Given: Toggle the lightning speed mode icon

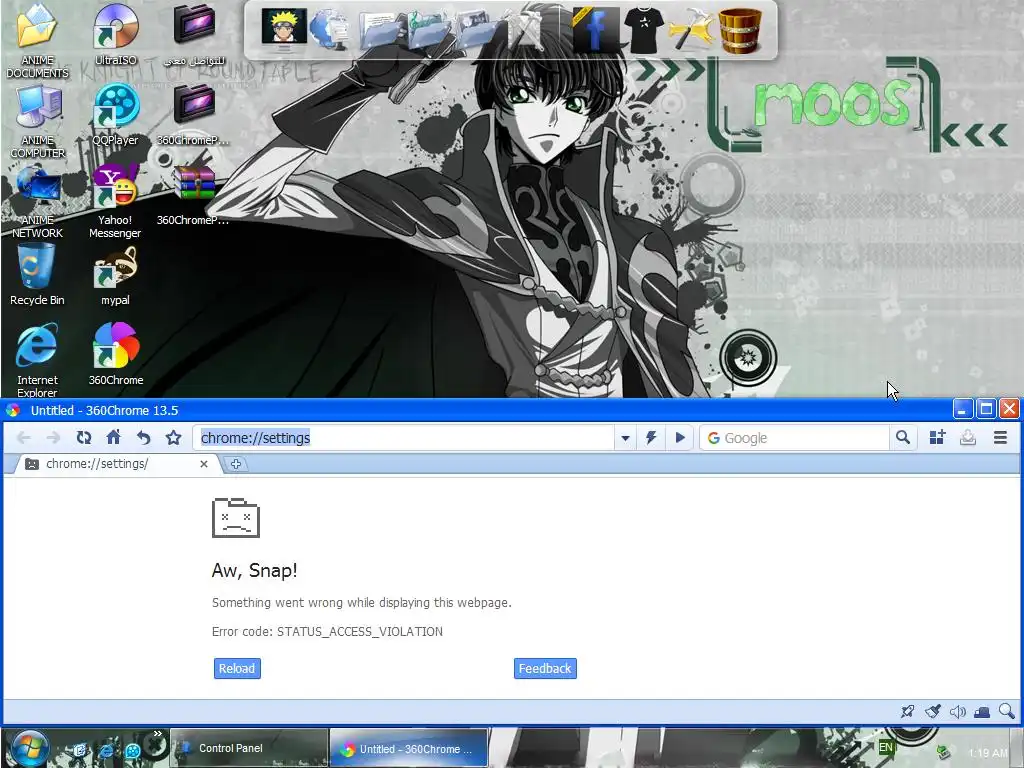Looking at the screenshot, I should click(x=651, y=438).
